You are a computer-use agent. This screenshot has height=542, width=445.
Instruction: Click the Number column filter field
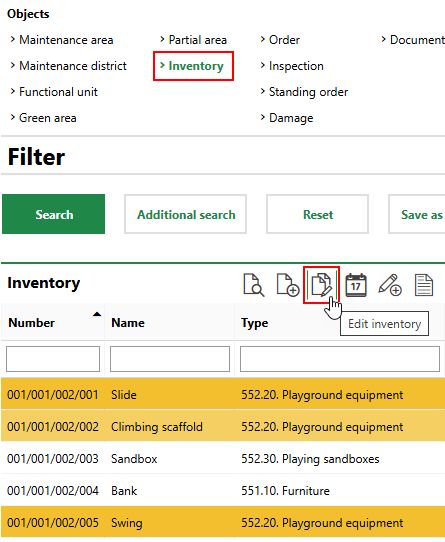pyautogui.click(x=53, y=359)
